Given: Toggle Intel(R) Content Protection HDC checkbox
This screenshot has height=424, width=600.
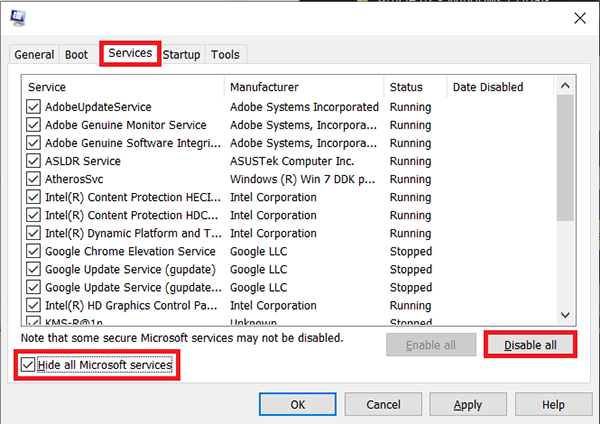Looking at the screenshot, I should point(33,215).
